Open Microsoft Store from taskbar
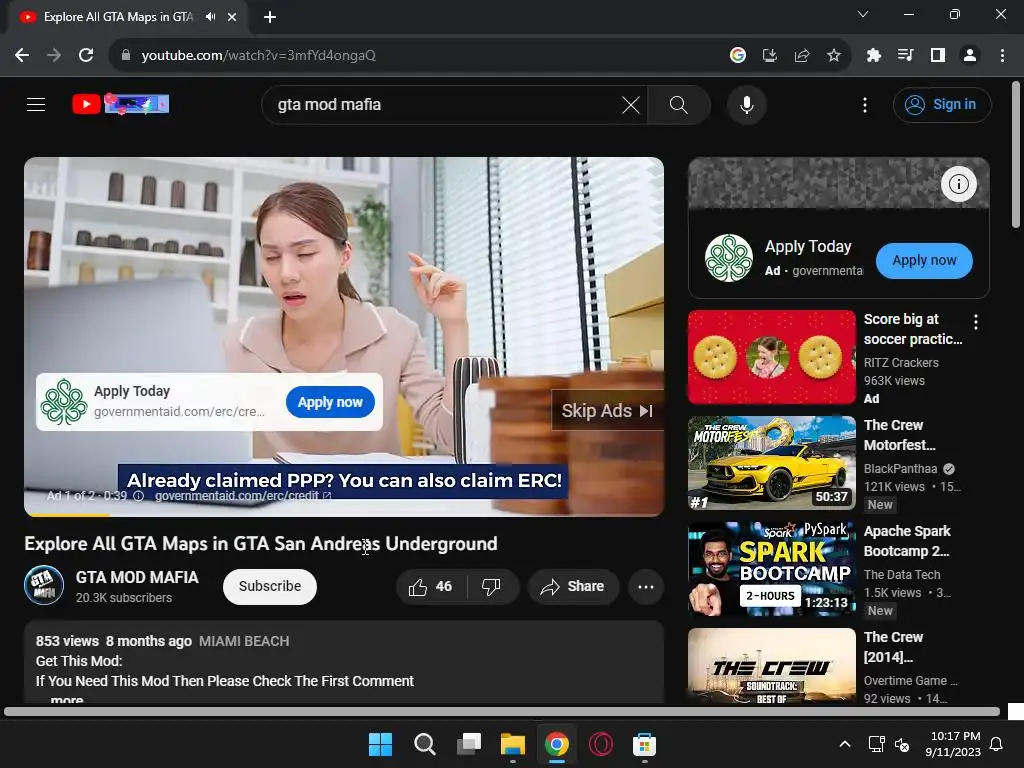 click(645, 744)
